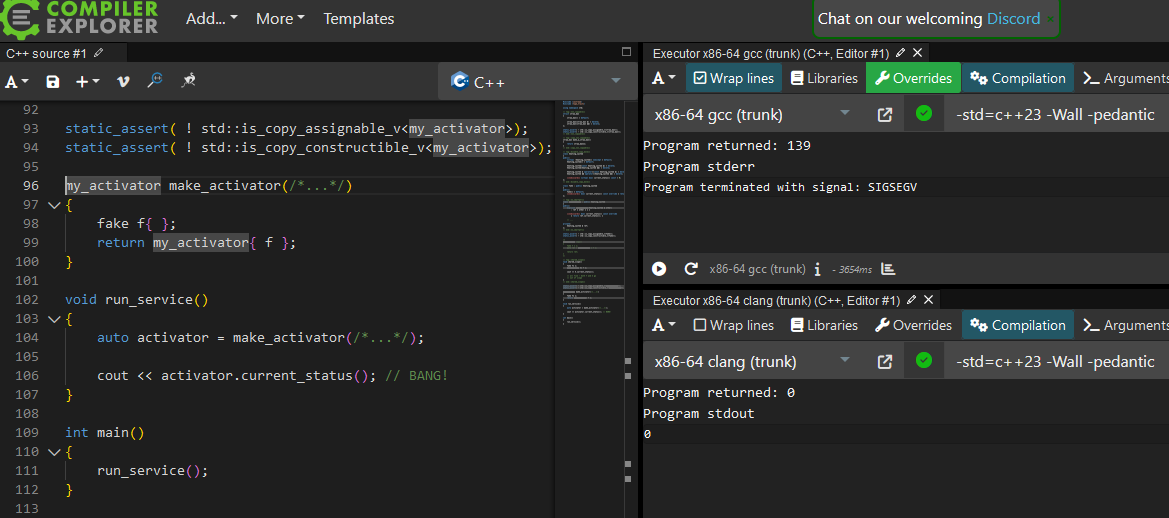Click clang compiler options input field
Viewport: 1169px width, 518px height.
(x=1055, y=361)
